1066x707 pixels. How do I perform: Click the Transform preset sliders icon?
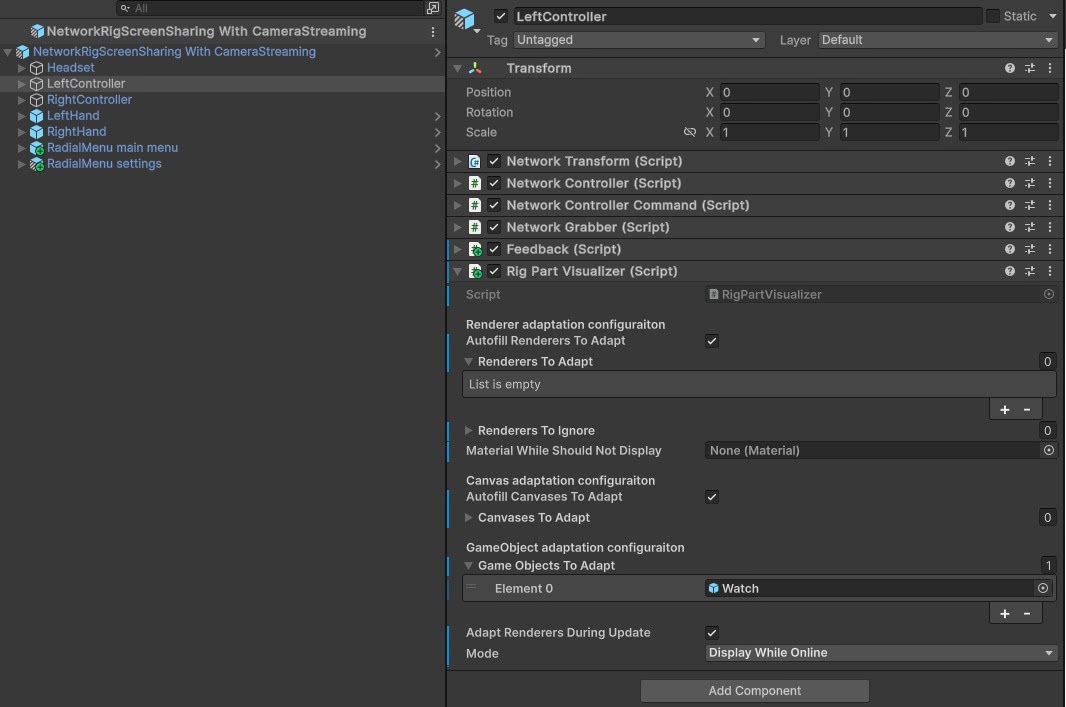[x=1030, y=68]
